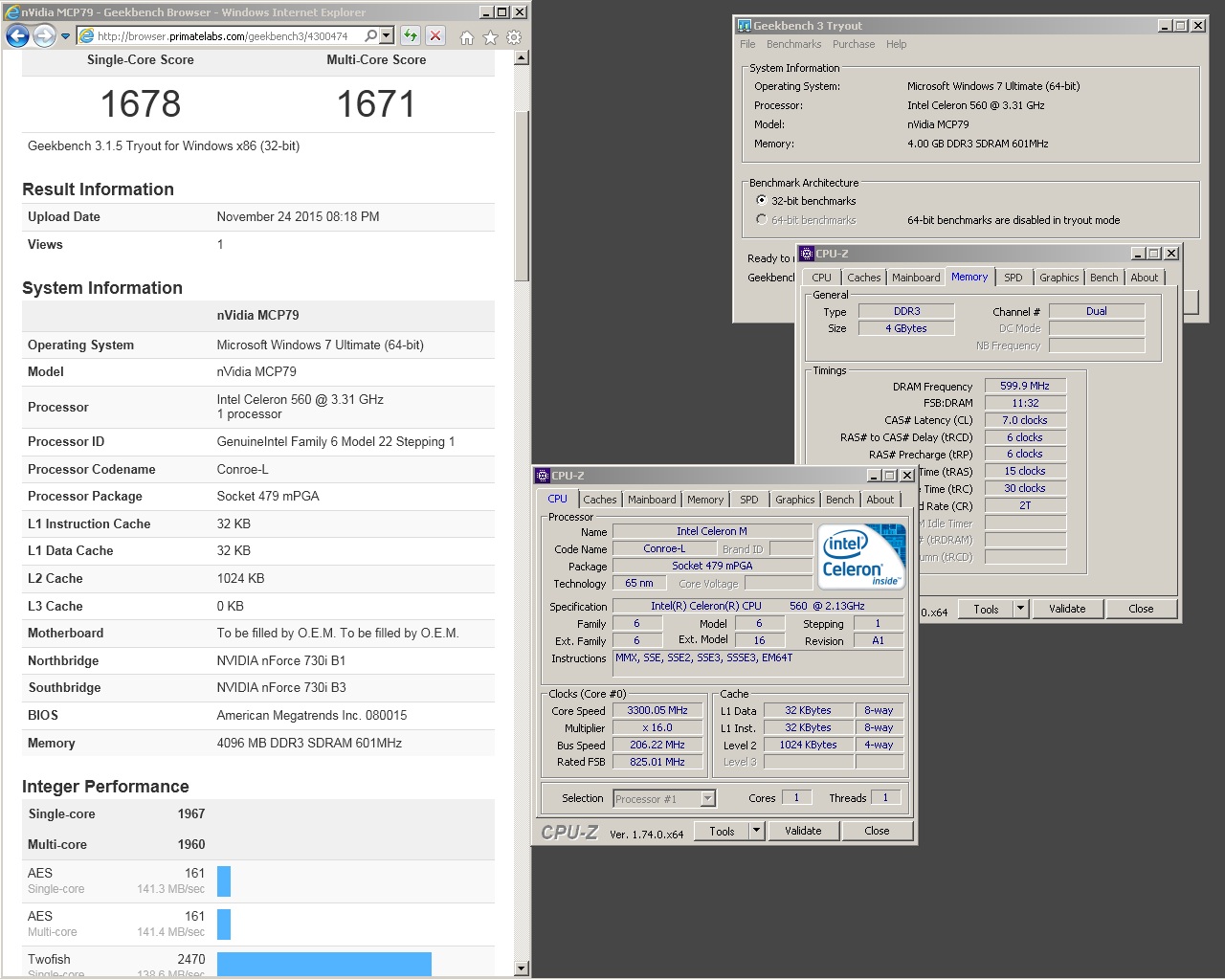1225x980 pixels.
Task: Click the Twofish single-core blue score bar
Action: click(x=324, y=964)
